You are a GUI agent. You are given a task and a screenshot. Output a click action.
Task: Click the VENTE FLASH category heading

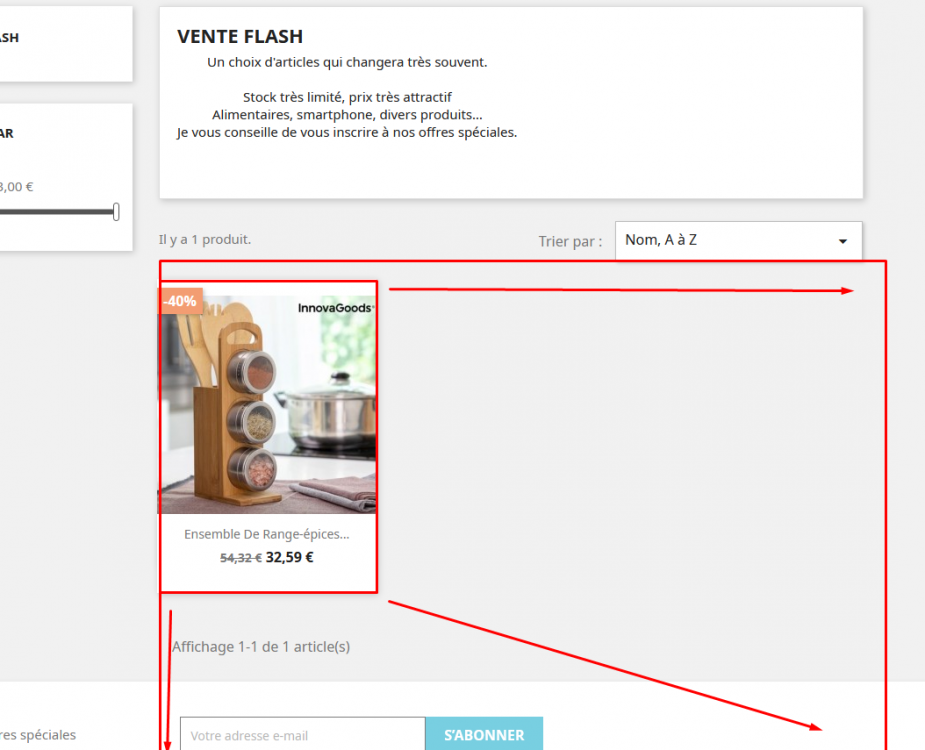coord(240,37)
